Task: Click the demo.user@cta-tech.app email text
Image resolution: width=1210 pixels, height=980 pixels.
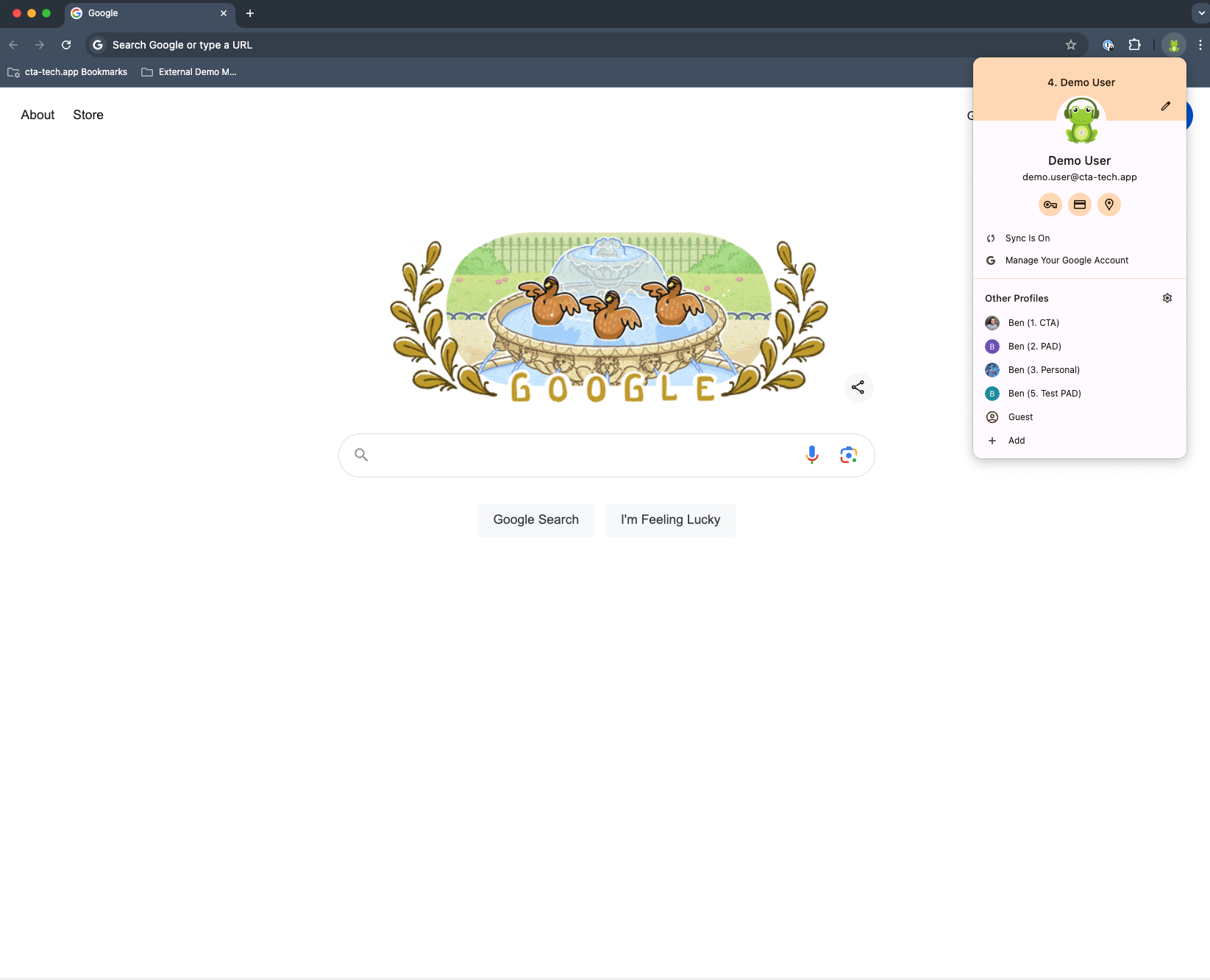Action: (x=1080, y=177)
